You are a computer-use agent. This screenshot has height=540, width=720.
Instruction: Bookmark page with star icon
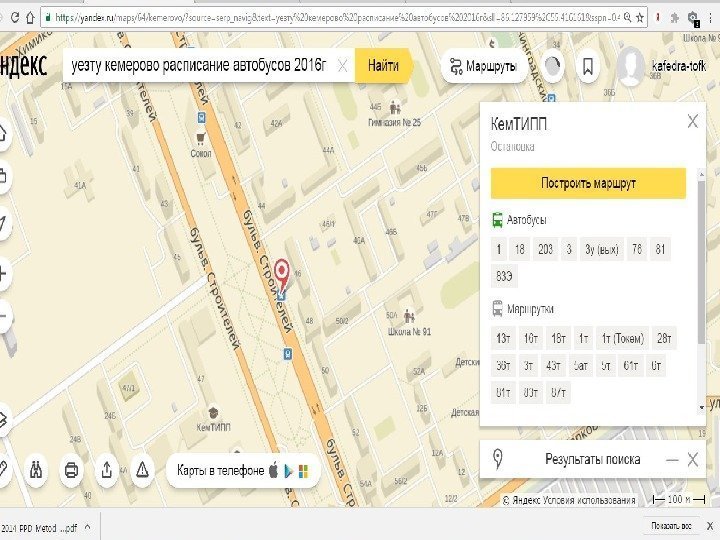tap(640, 17)
